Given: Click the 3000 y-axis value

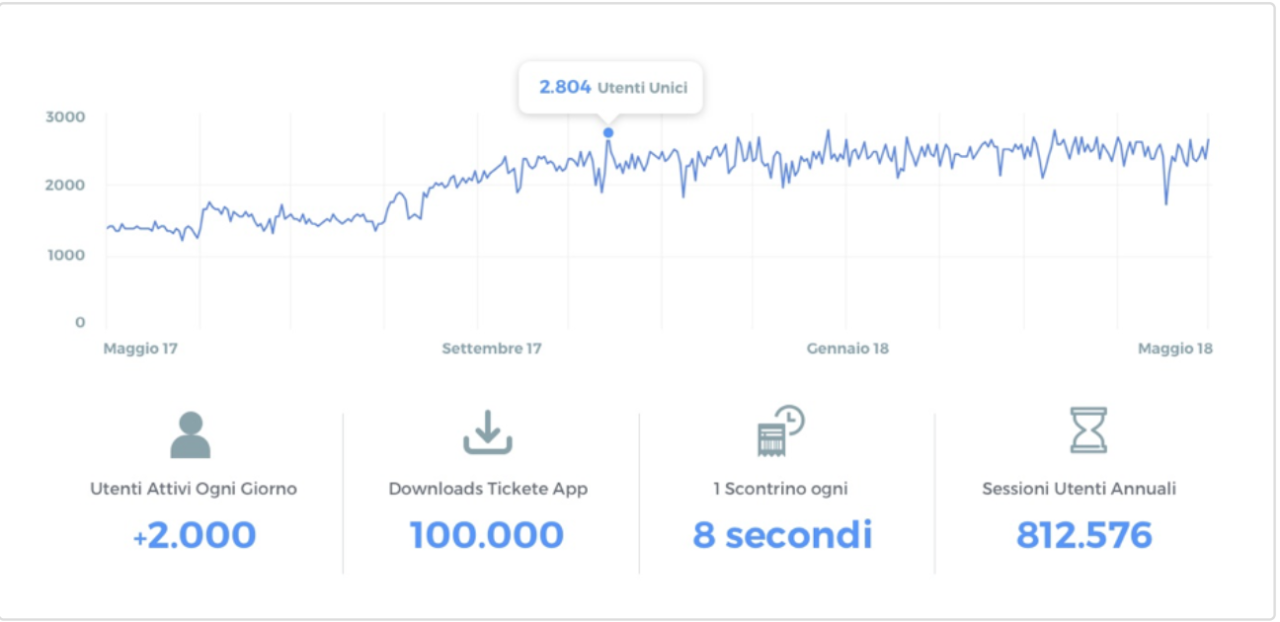Looking at the screenshot, I should coord(66,117).
